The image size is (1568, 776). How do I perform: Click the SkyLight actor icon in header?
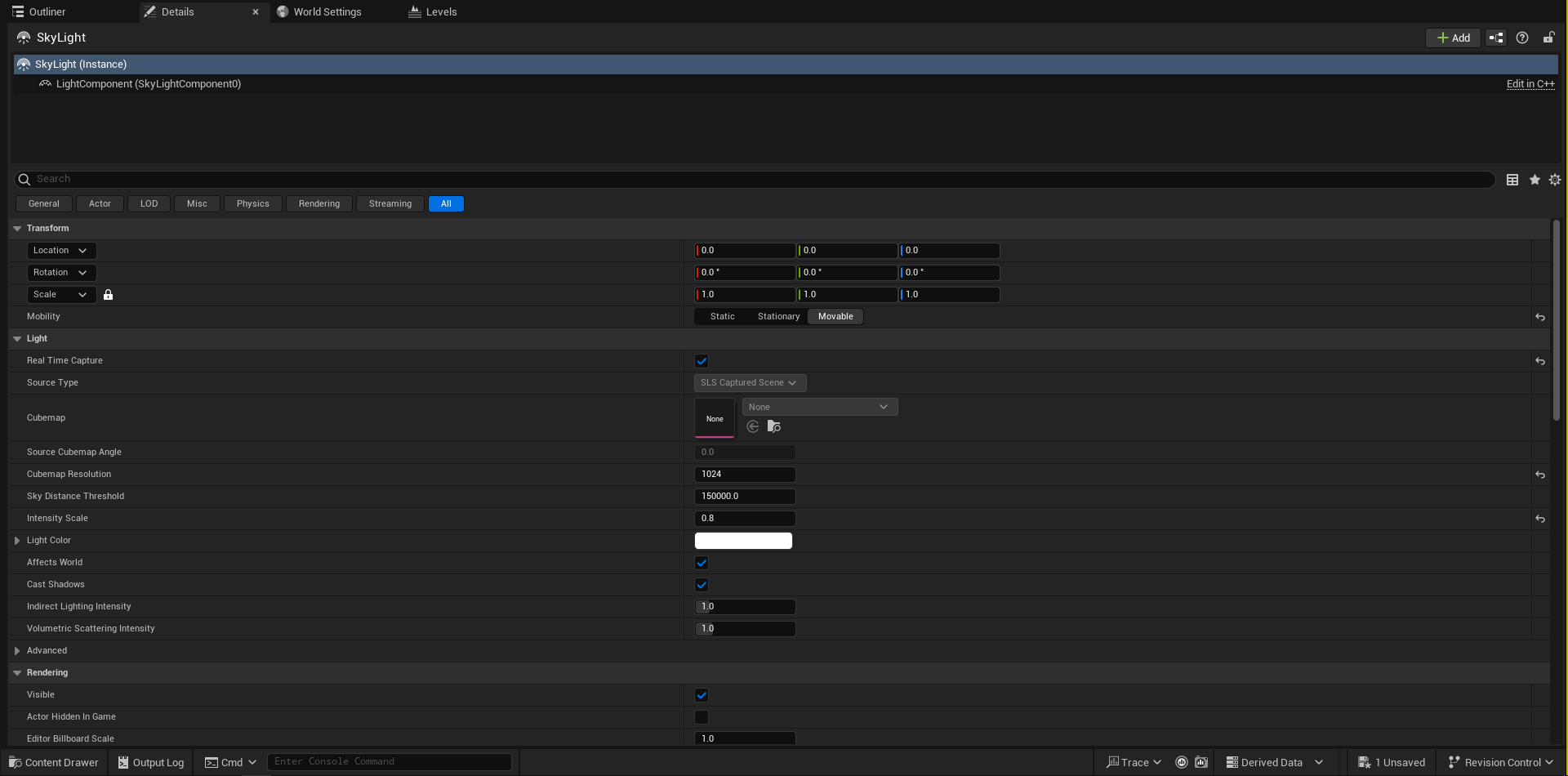(24, 38)
